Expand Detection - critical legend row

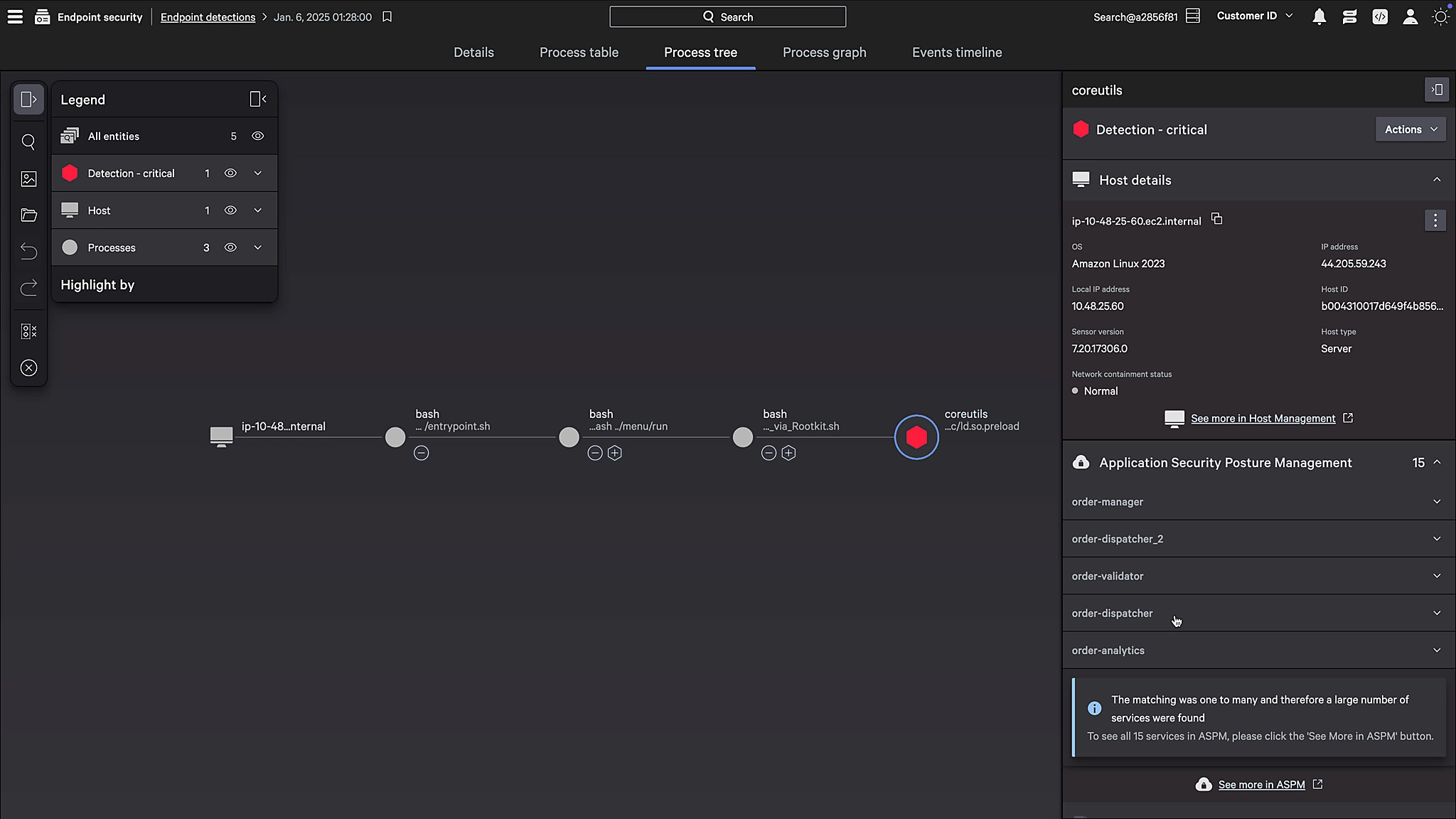click(258, 173)
